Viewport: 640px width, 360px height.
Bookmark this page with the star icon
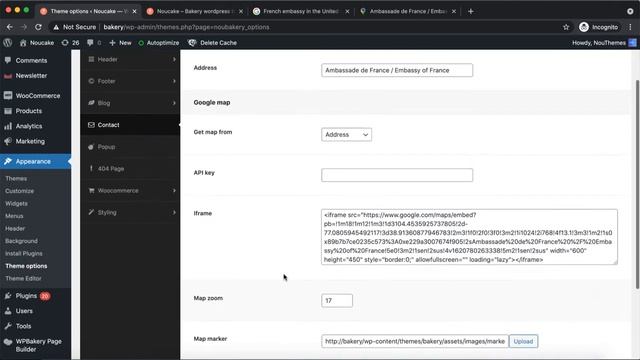(566, 27)
